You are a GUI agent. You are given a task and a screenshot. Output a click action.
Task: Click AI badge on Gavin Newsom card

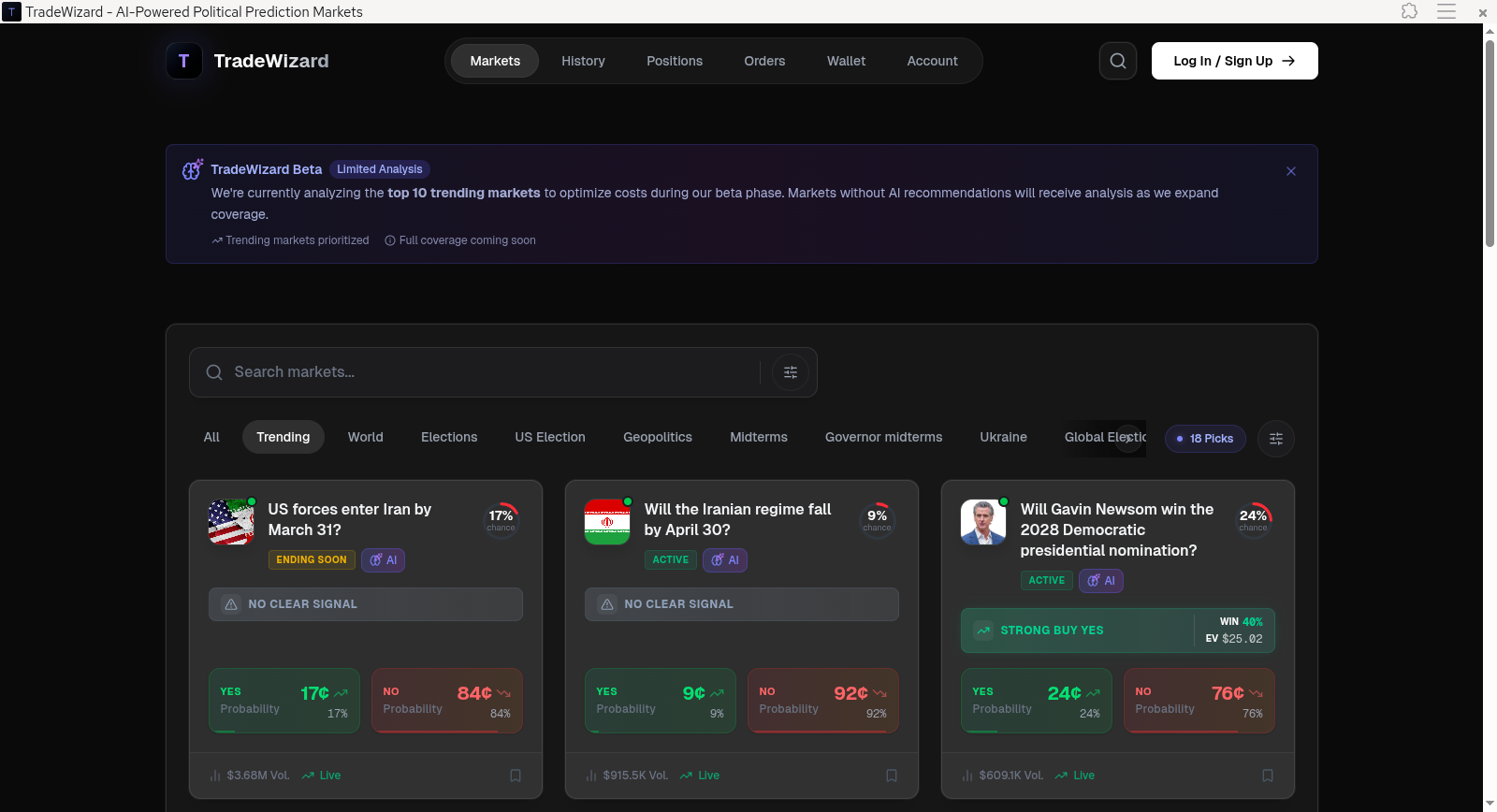[x=1101, y=581]
